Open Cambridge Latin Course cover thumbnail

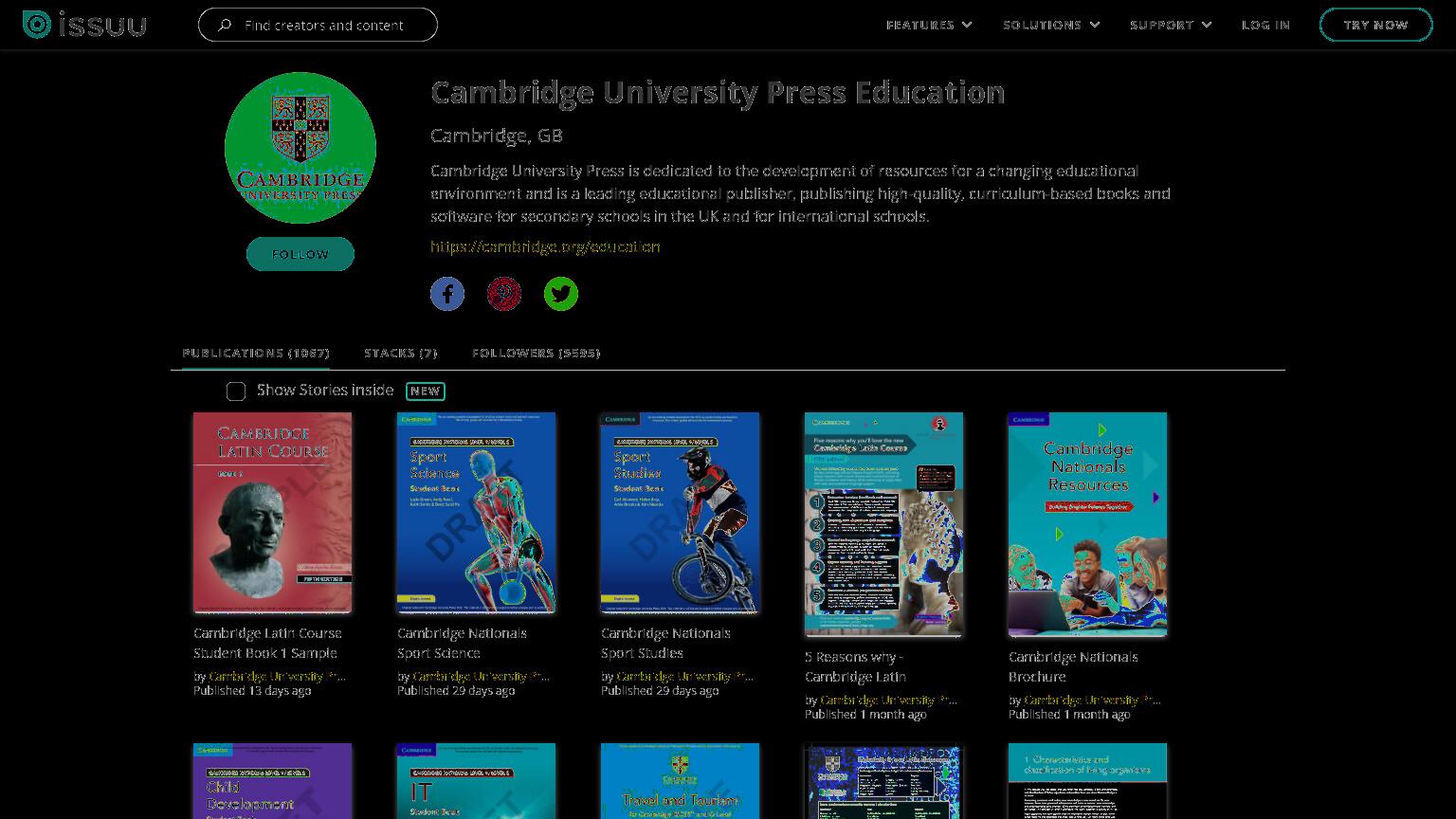pyautogui.click(x=273, y=513)
